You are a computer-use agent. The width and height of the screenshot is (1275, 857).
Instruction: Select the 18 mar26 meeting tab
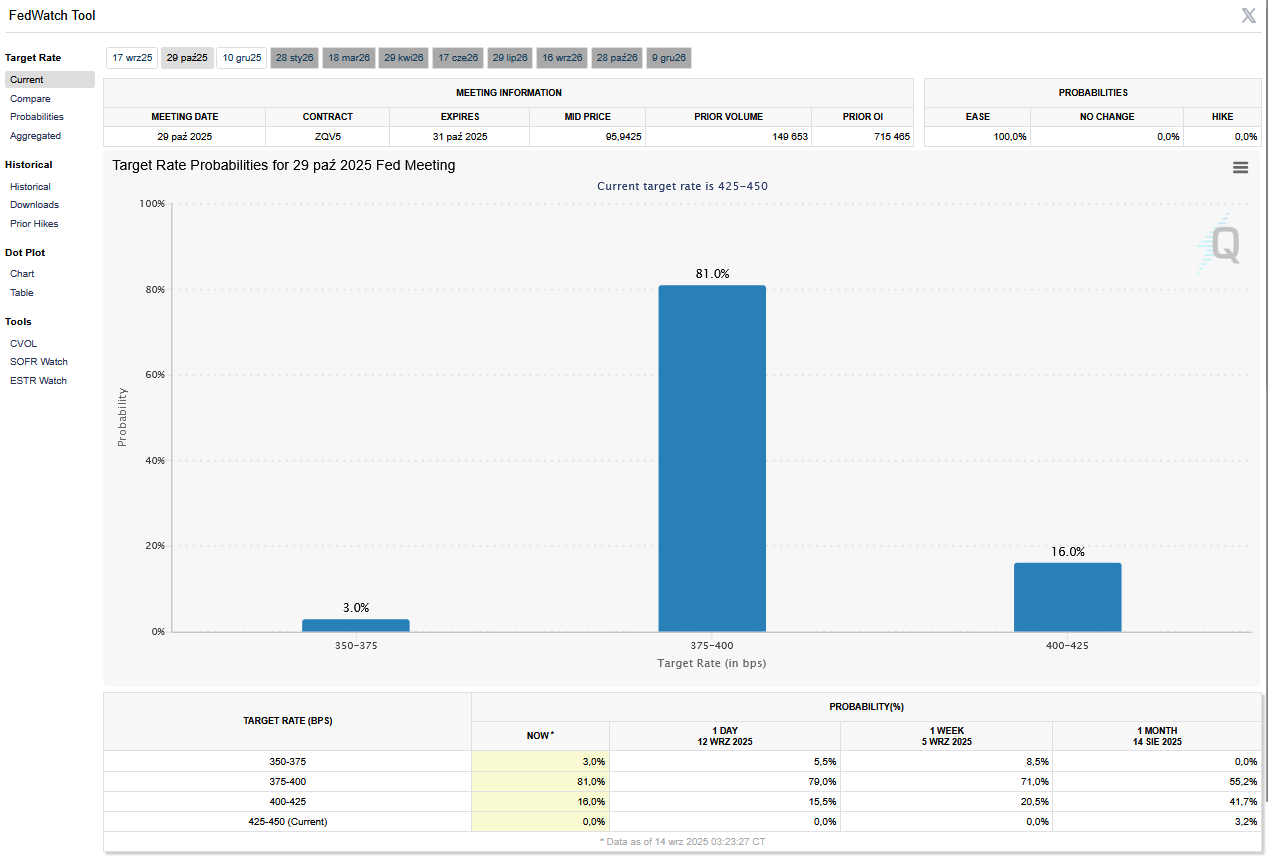(x=349, y=58)
